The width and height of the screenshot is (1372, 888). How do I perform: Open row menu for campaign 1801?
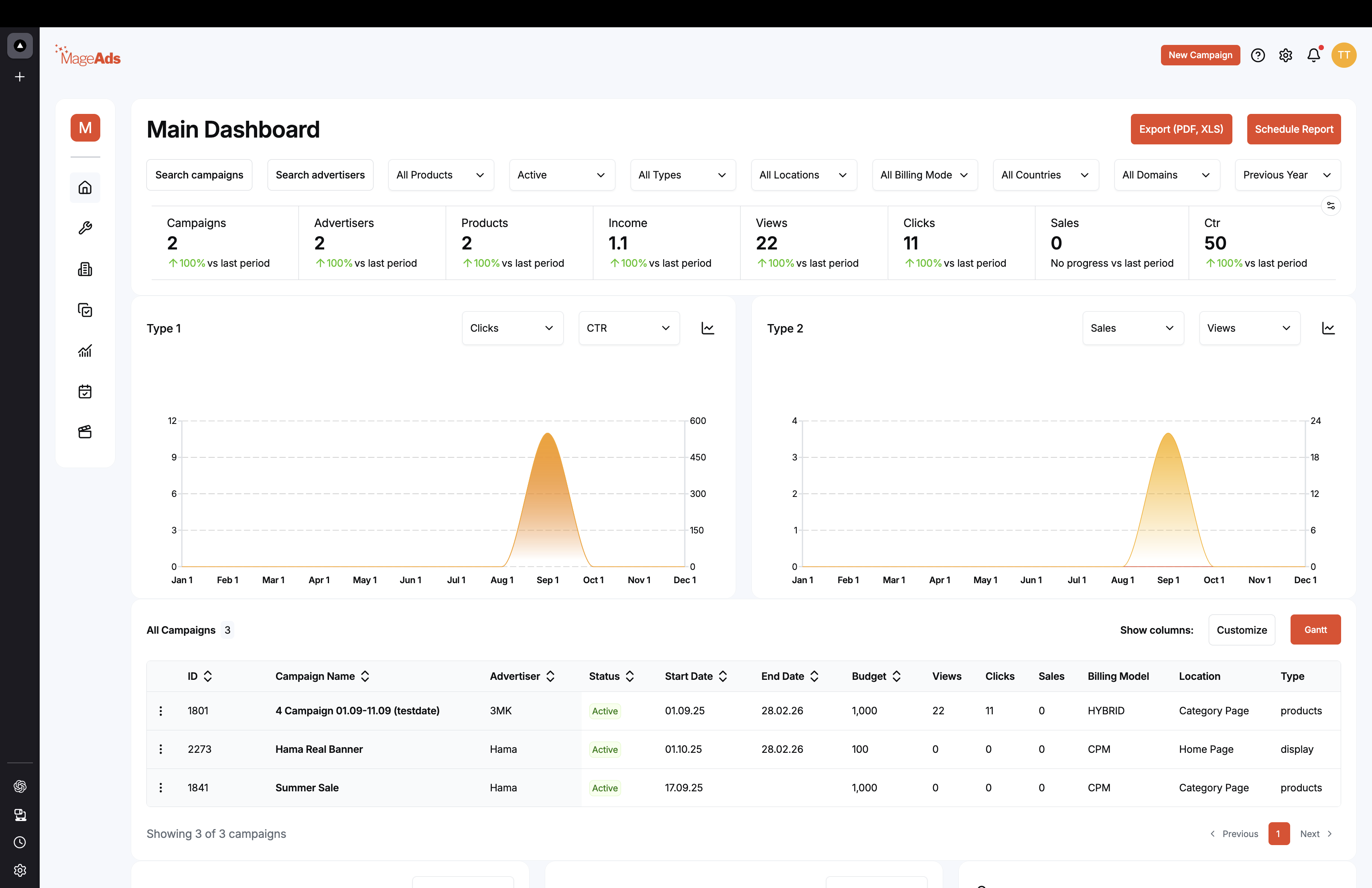(161, 710)
